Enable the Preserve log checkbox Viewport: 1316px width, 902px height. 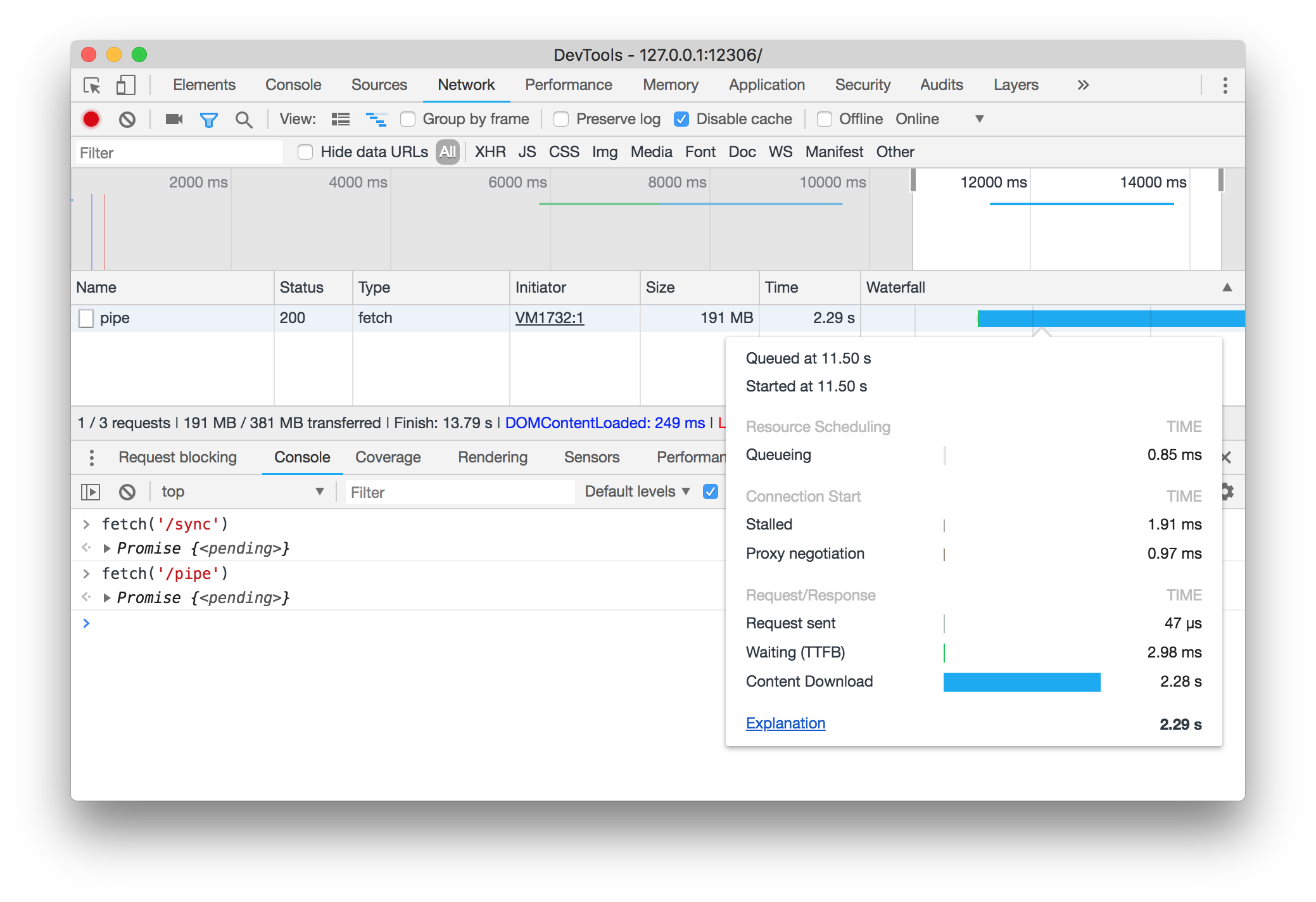point(561,119)
